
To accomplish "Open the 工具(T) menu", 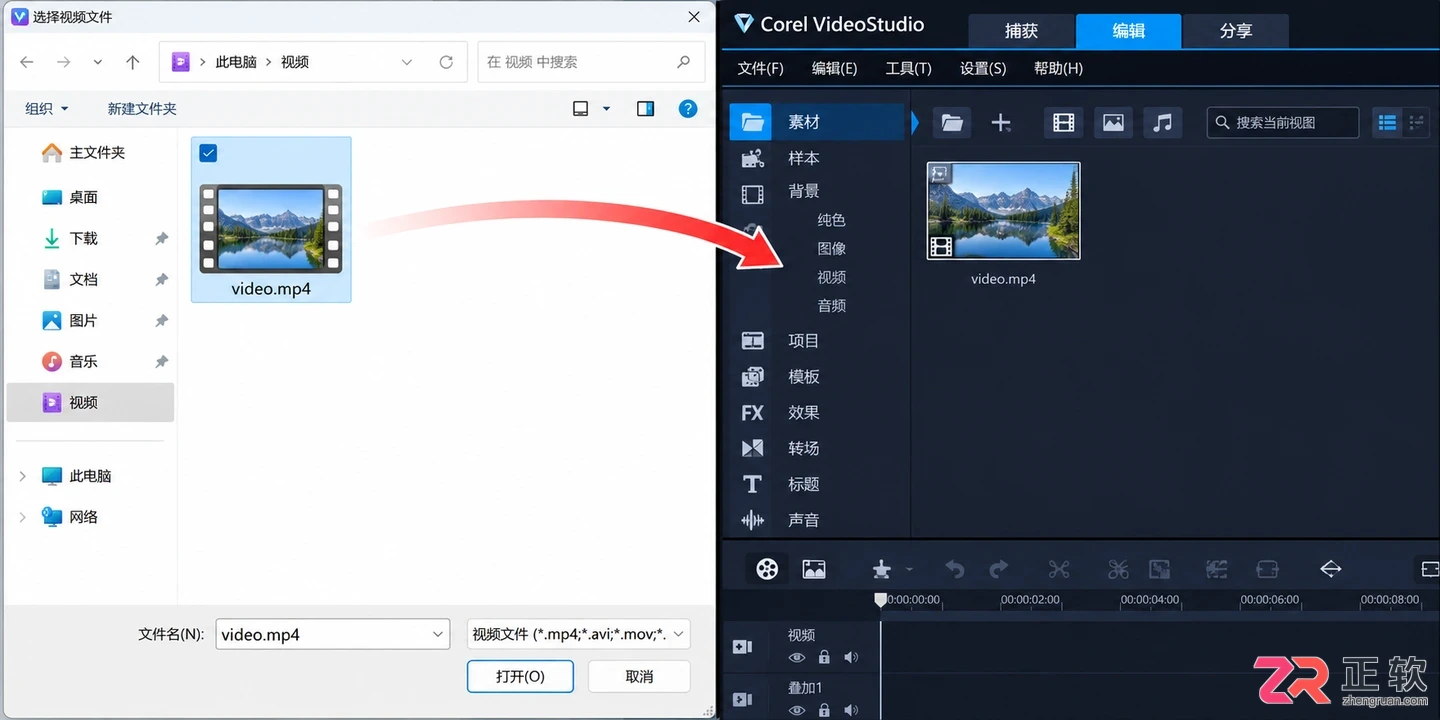I will (x=908, y=68).
